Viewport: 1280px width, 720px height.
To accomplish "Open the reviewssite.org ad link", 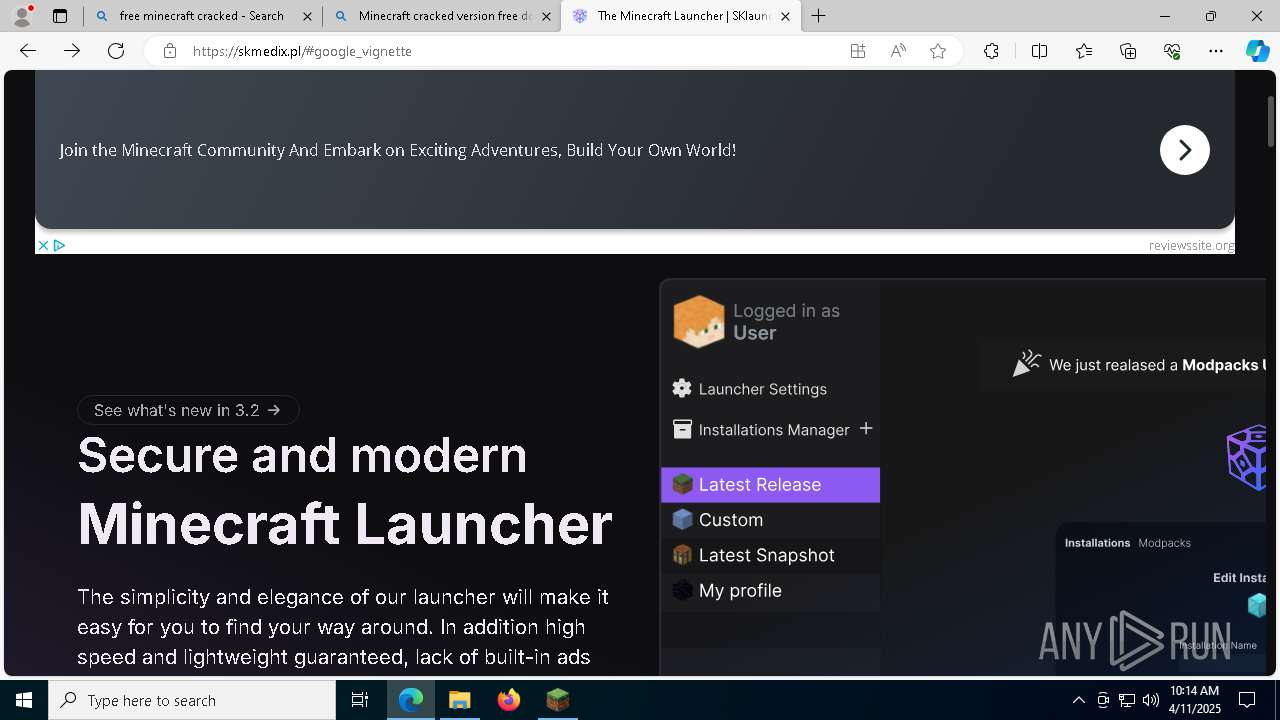I will coord(1191,245).
